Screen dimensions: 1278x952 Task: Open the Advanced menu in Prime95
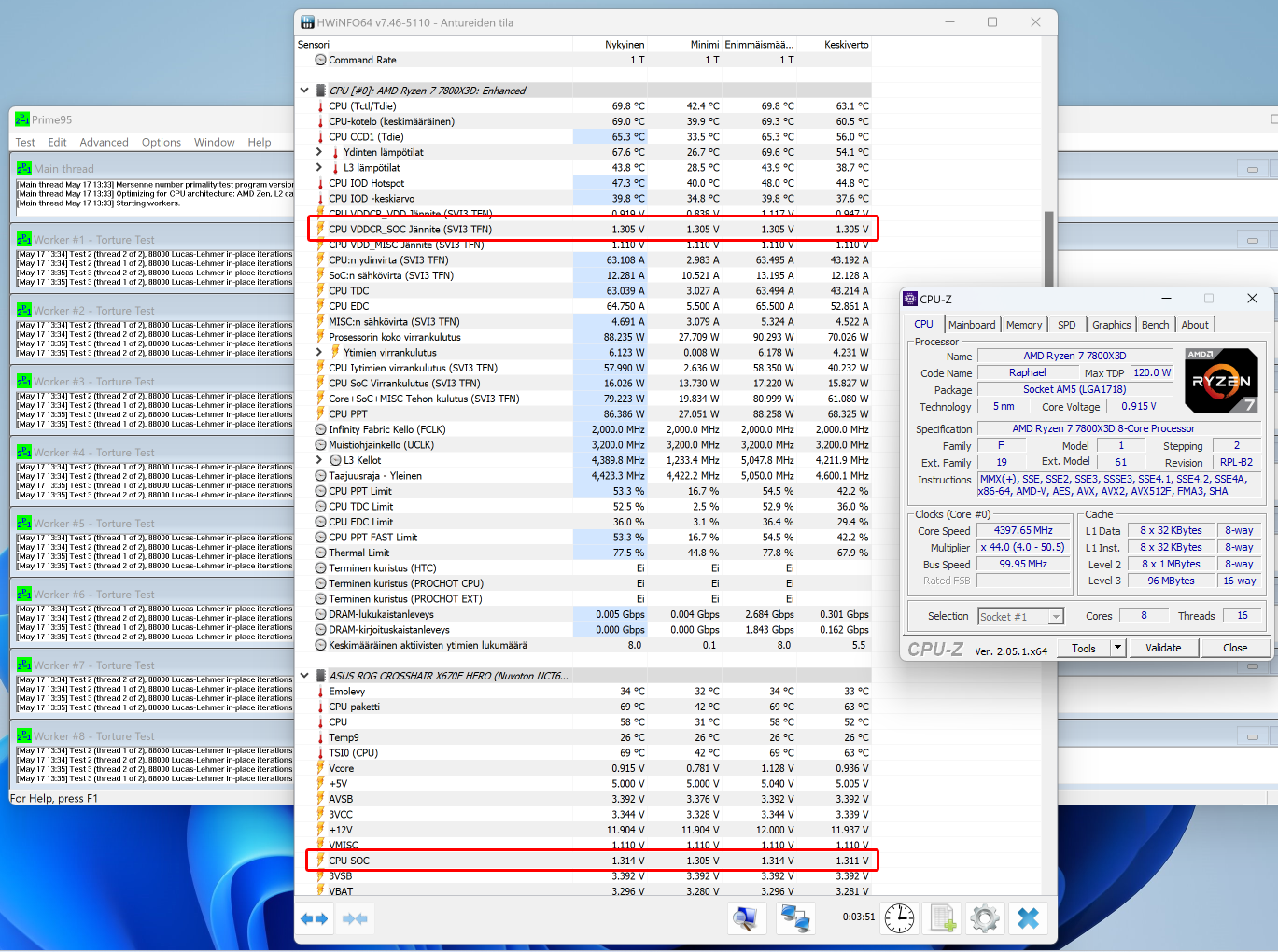point(105,143)
